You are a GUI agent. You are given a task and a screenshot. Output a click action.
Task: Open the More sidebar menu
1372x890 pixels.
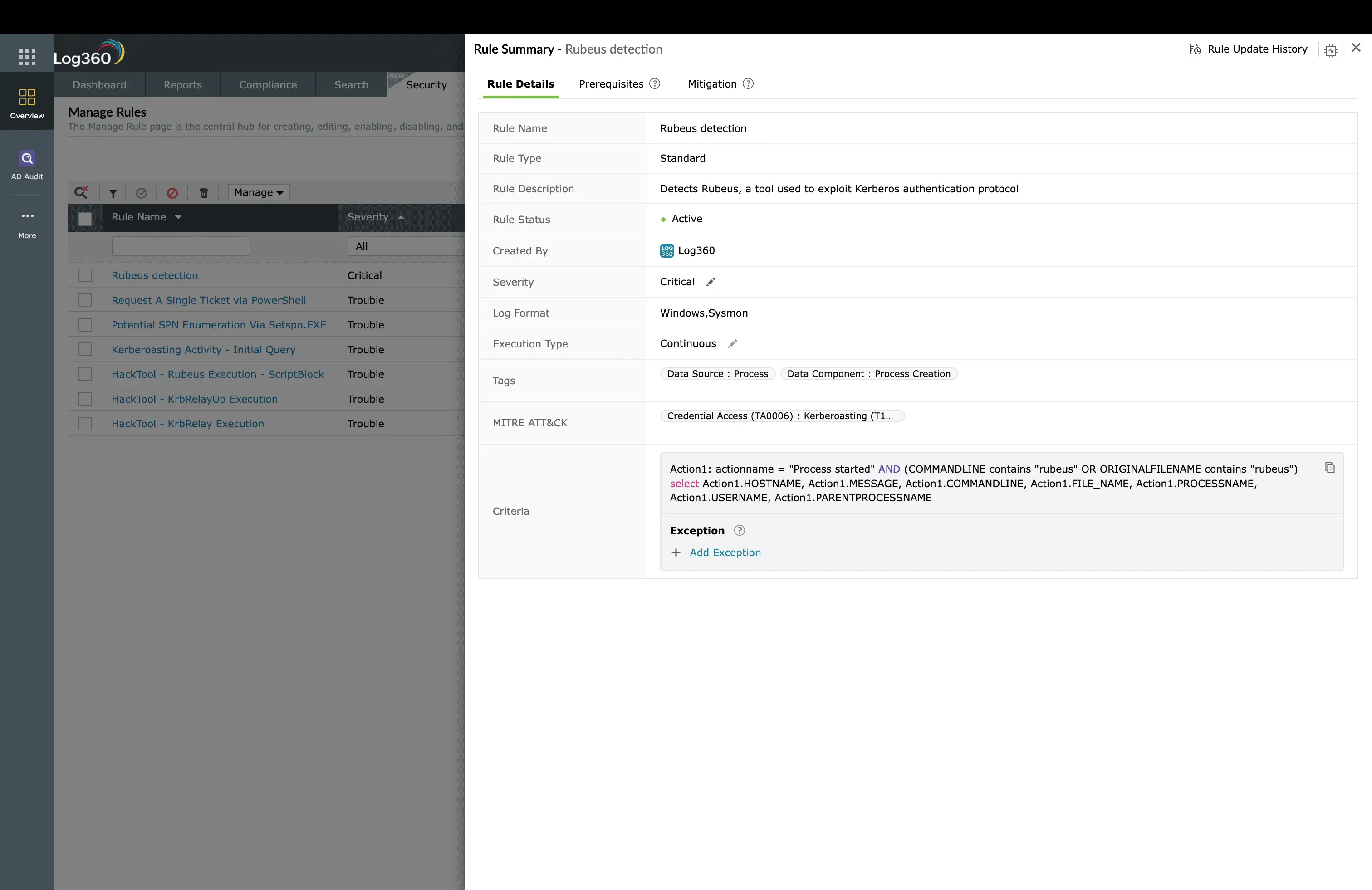coord(27,224)
